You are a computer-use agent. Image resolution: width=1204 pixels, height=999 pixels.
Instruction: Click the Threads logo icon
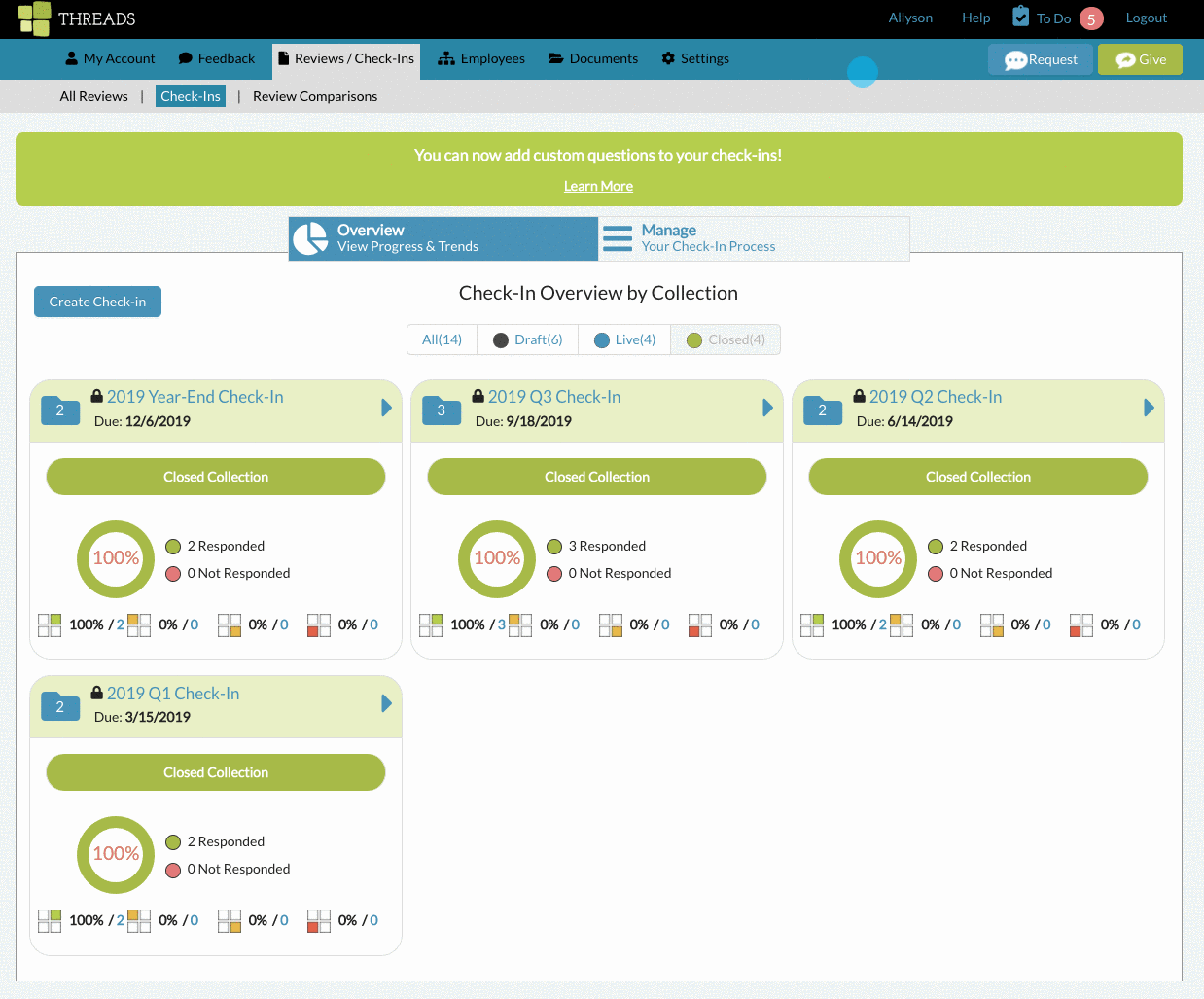point(33,18)
